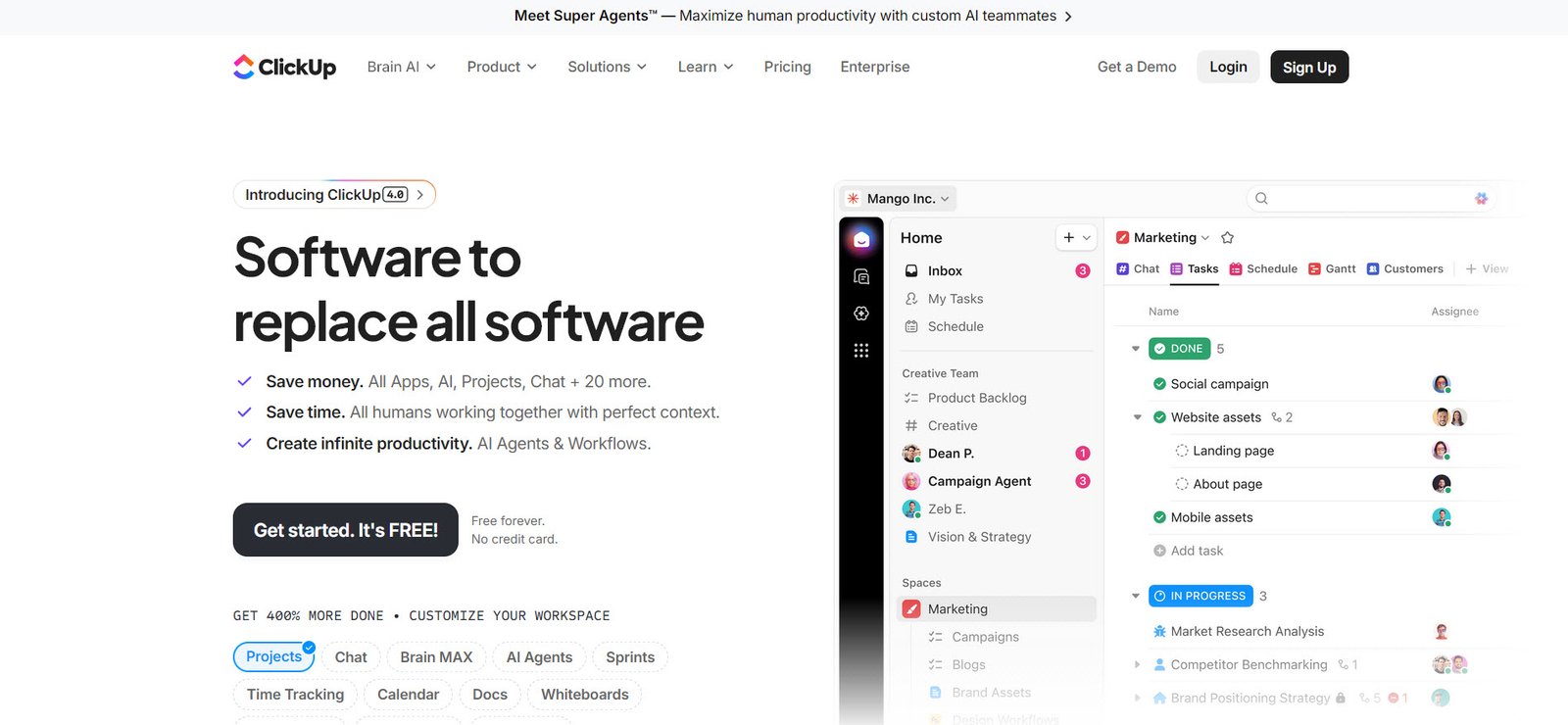Collapse the DONE task group
The width and height of the screenshot is (1568, 725).
click(1136, 349)
